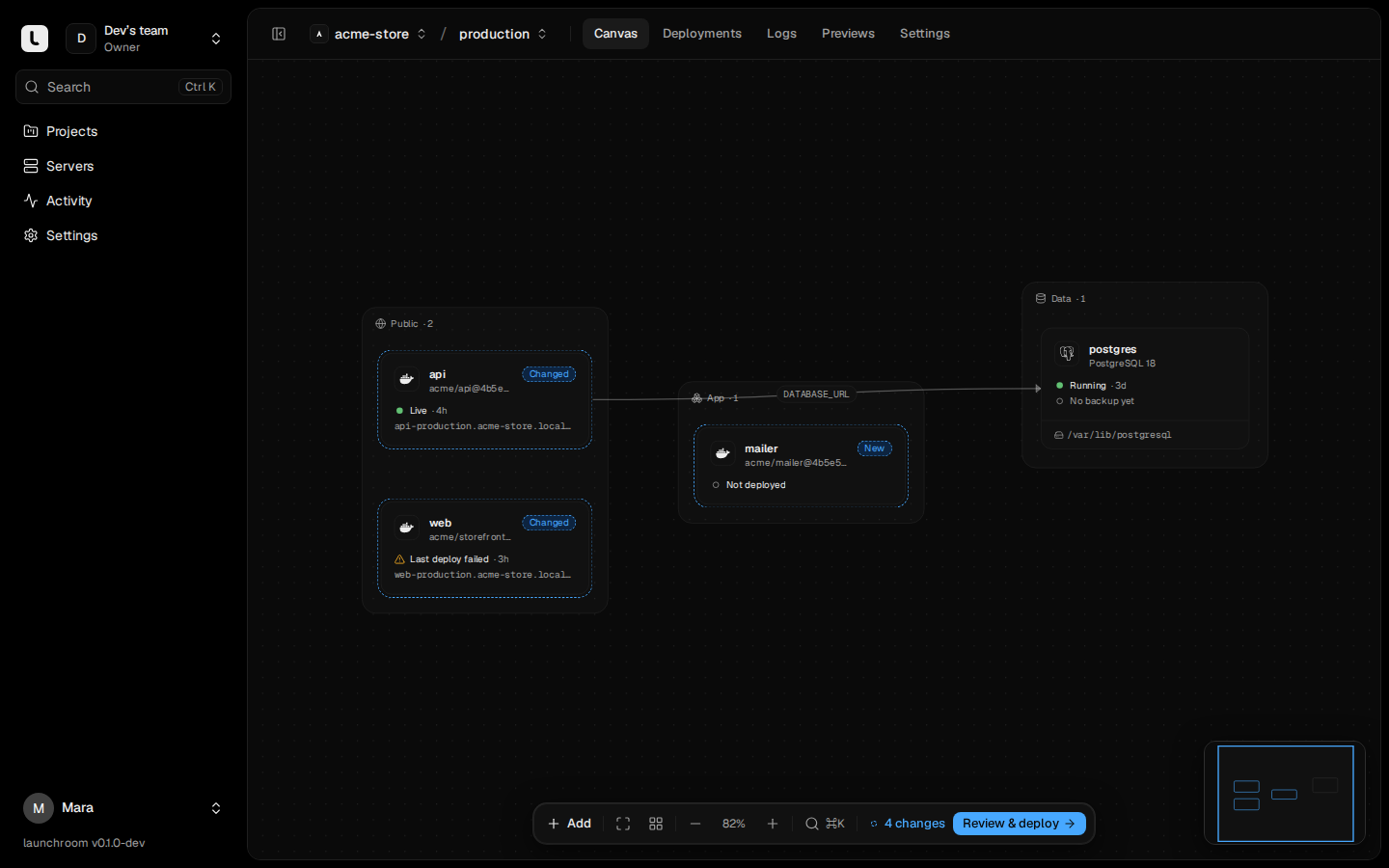
Task: Click the Changed badge on api card
Action: pyautogui.click(x=549, y=374)
